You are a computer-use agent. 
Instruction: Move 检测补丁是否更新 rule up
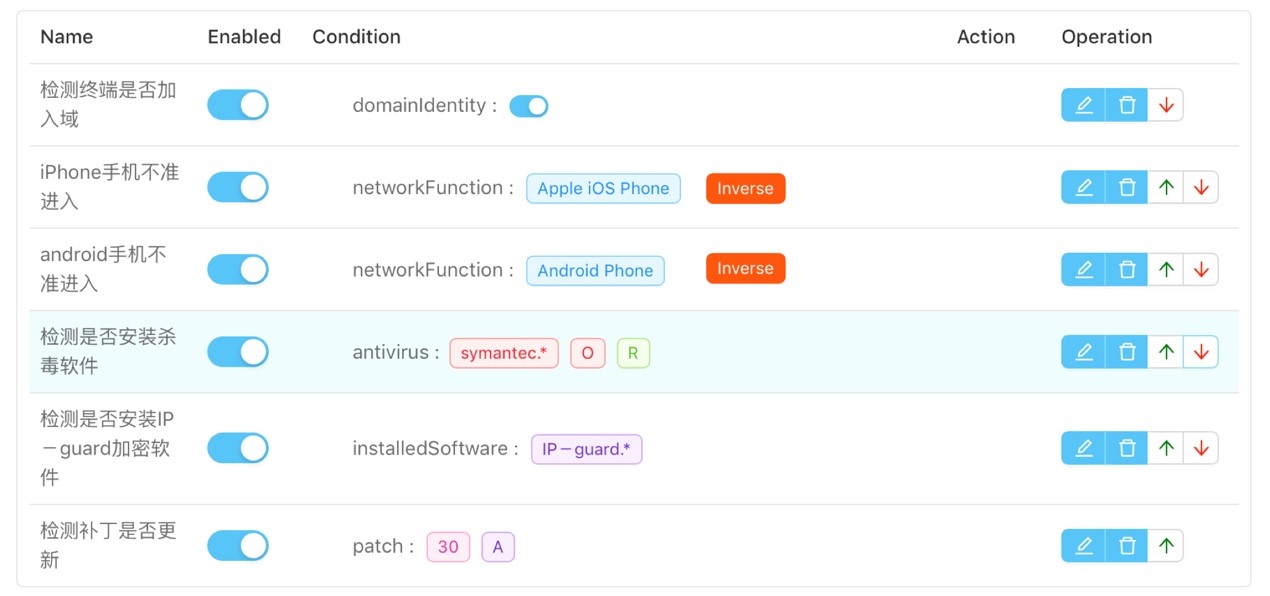coord(1166,546)
